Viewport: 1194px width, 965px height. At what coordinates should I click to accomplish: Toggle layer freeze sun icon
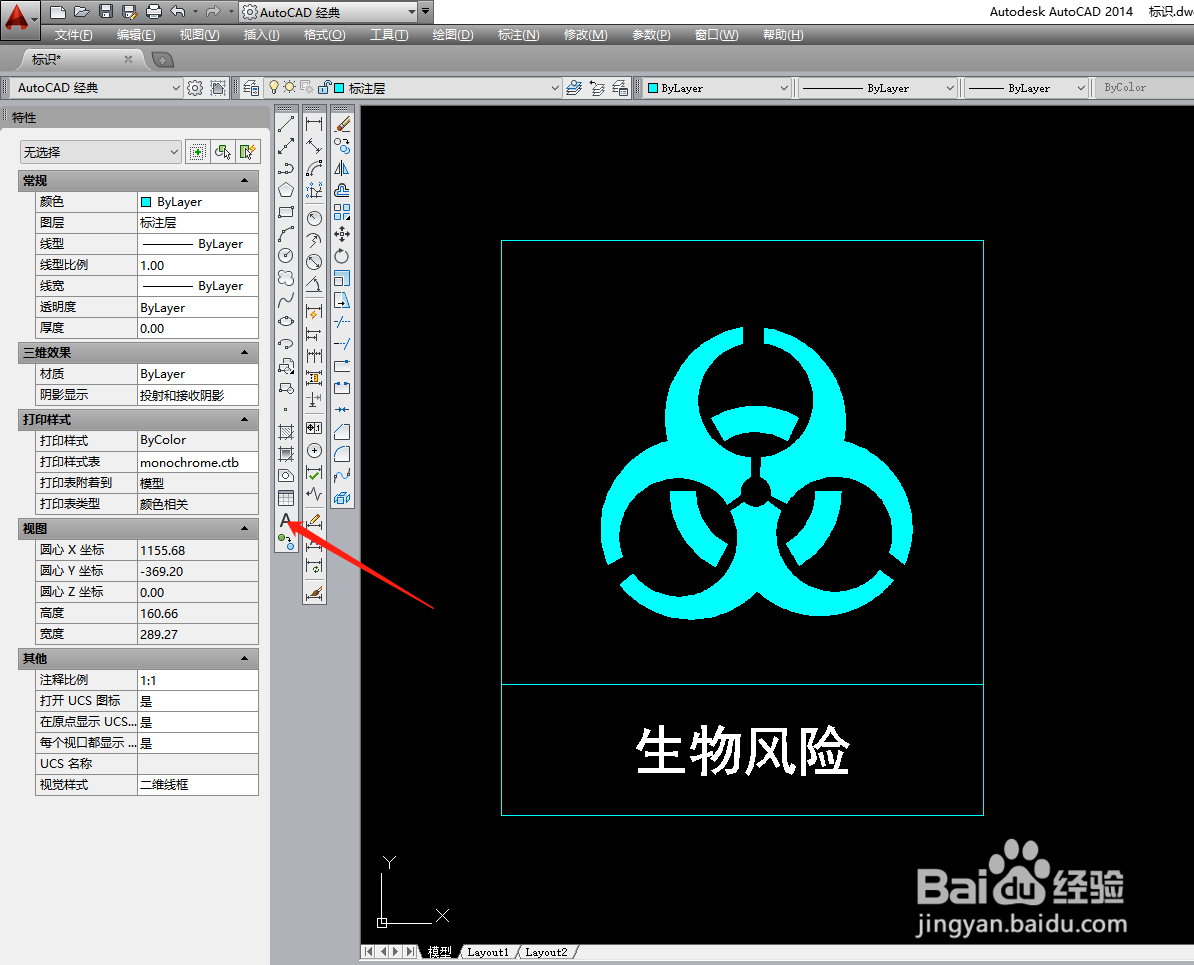(x=289, y=88)
